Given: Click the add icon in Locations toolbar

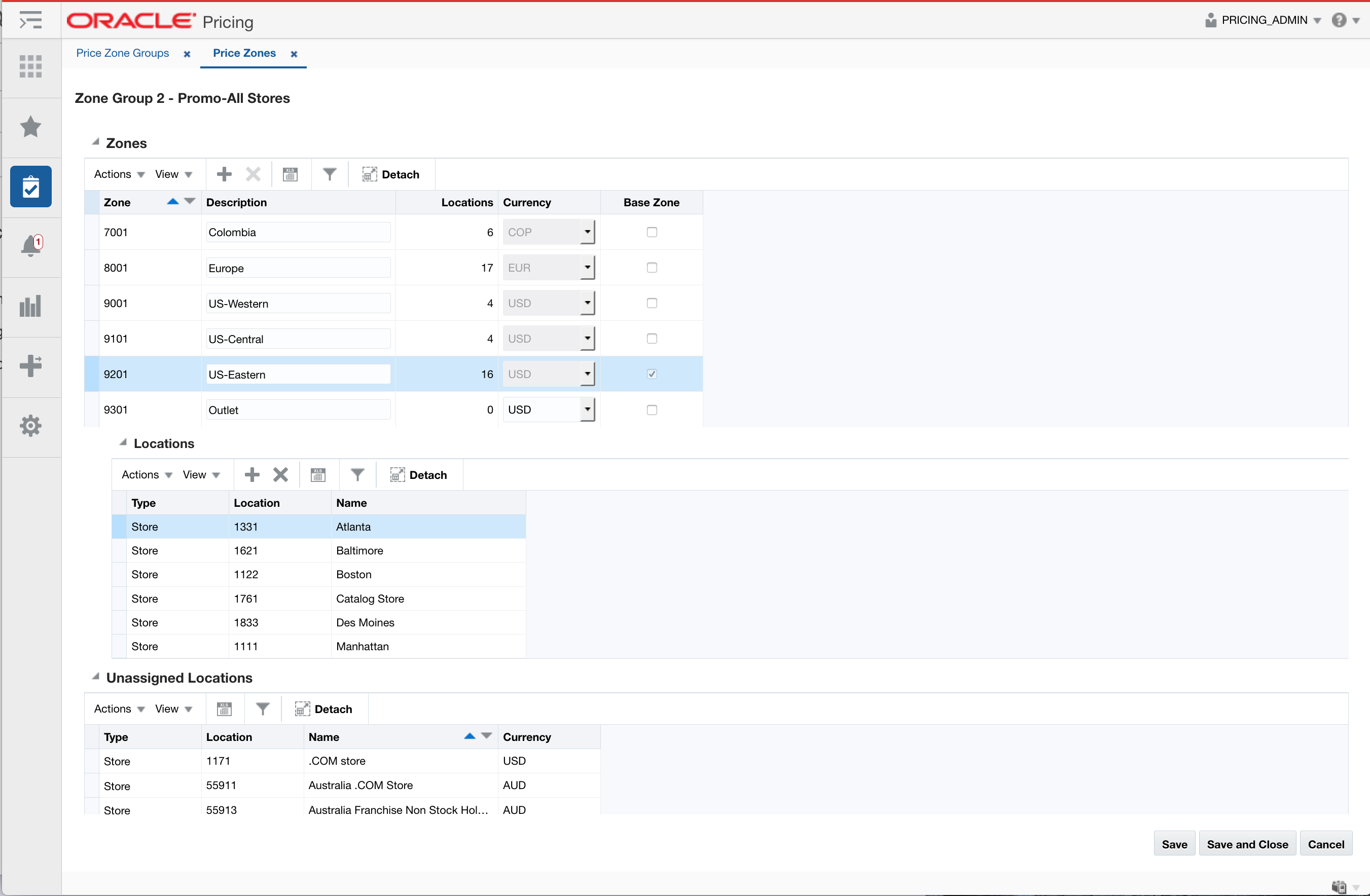Looking at the screenshot, I should (x=251, y=474).
